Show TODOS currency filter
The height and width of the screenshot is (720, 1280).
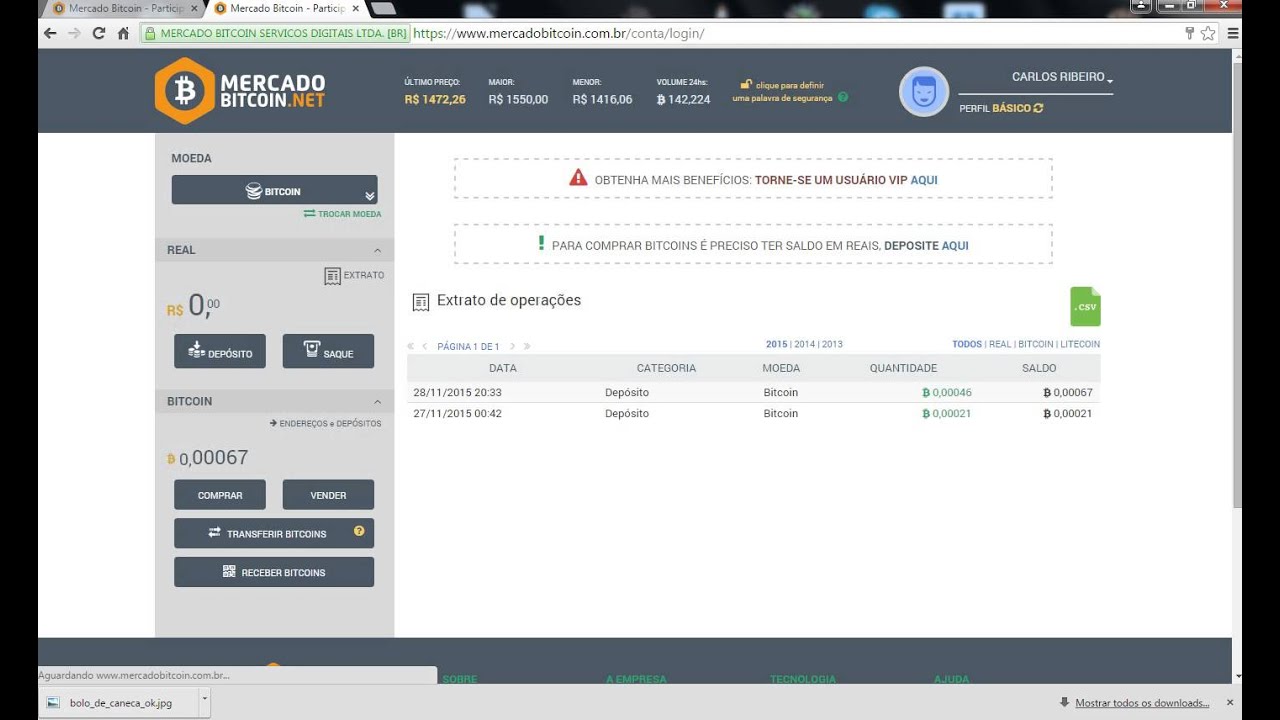click(x=967, y=344)
